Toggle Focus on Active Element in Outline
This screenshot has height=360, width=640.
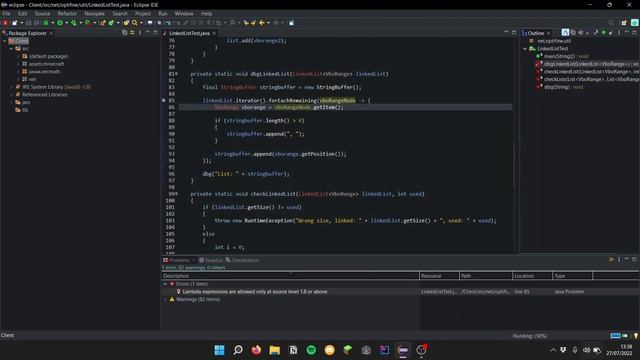pyautogui.click(x=565, y=33)
